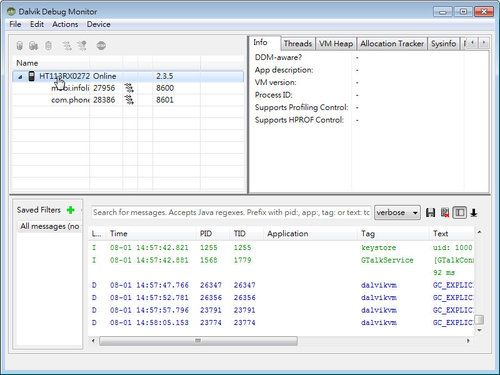Screen dimensions: 500x375
Task: Click the port value 8601
Action: [165, 100]
